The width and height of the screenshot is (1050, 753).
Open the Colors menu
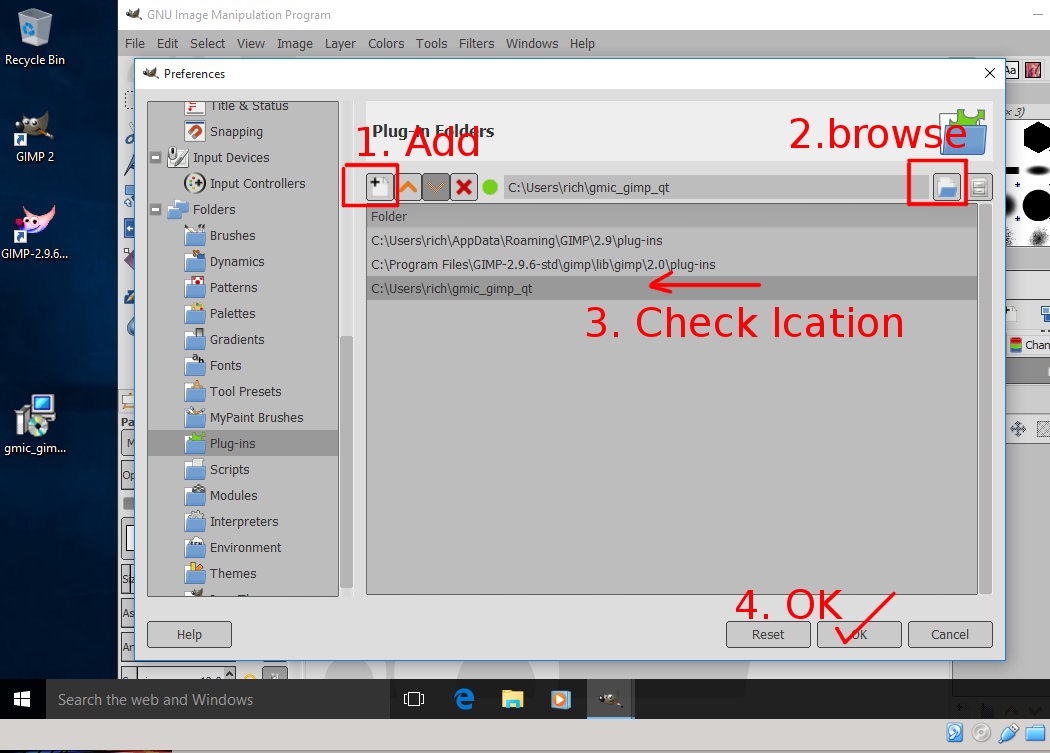point(386,44)
